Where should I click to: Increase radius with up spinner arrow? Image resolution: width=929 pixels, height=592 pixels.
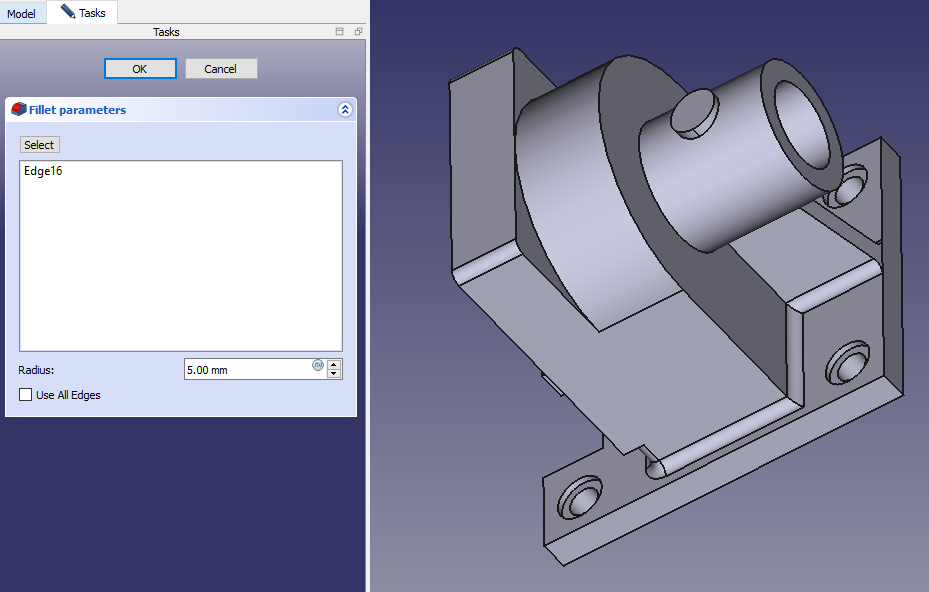tap(334, 364)
